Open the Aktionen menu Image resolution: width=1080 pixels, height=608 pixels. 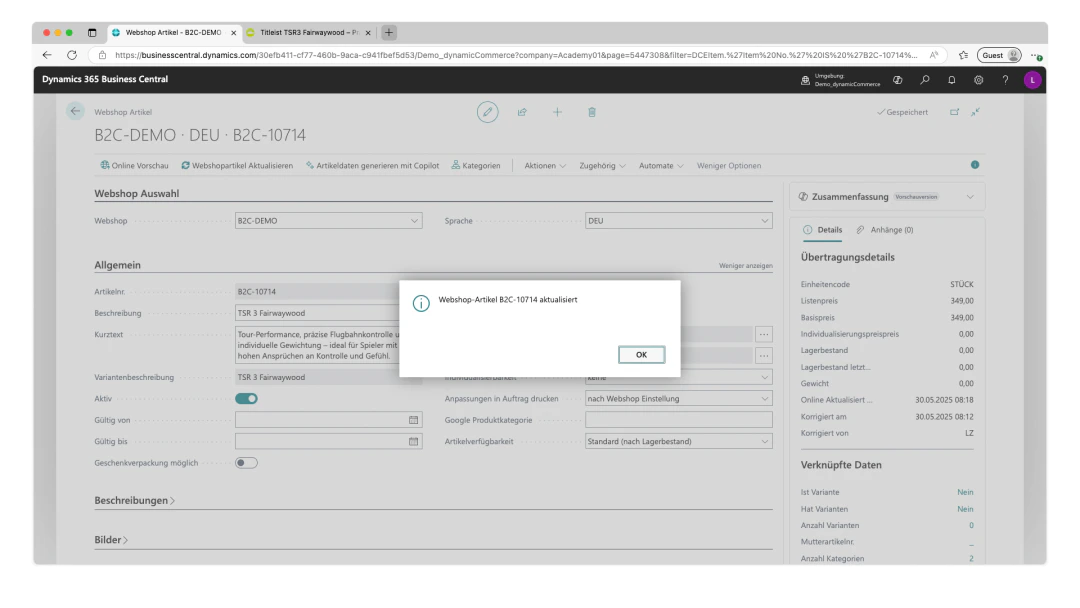coord(545,166)
